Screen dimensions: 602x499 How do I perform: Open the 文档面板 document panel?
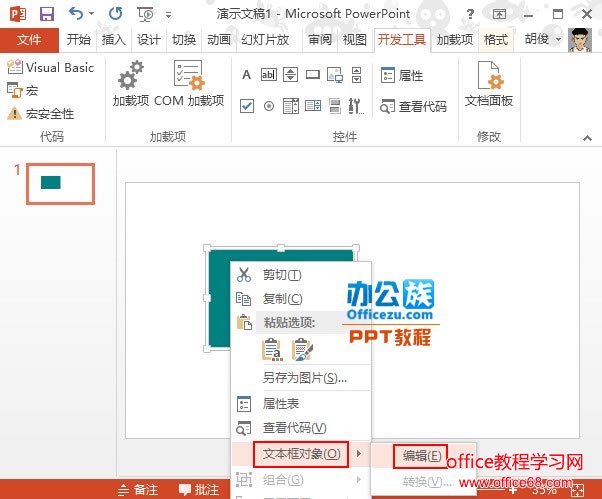pos(489,84)
